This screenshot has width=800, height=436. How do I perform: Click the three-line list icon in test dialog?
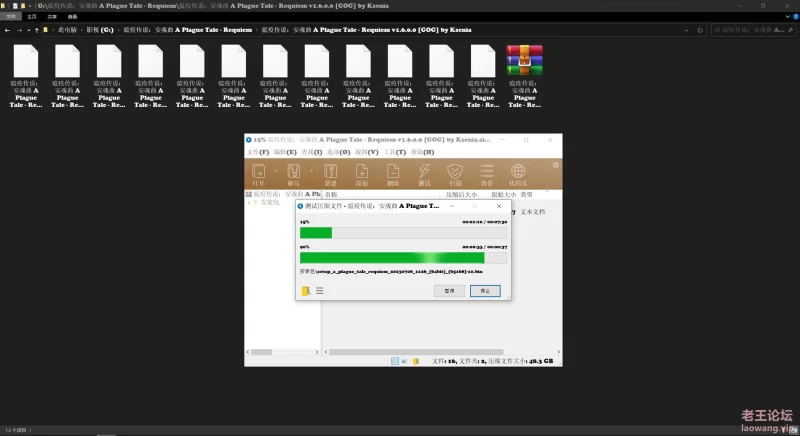pyautogui.click(x=319, y=291)
